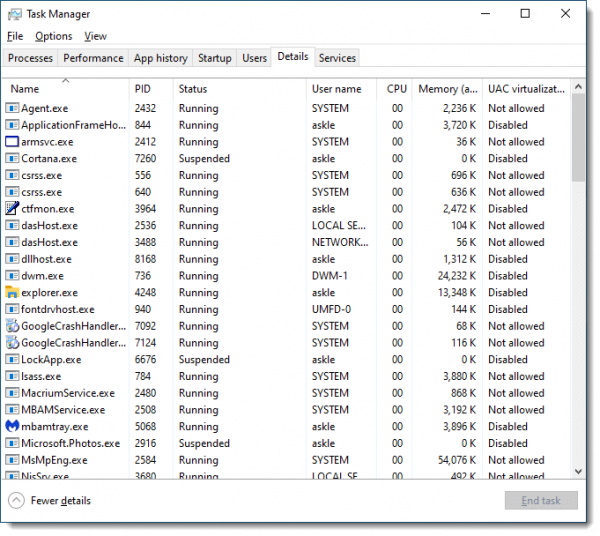The image size is (600, 536).
Task: Click the dasHost.exe icon for PID 3488
Action: pyautogui.click(x=12, y=242)
